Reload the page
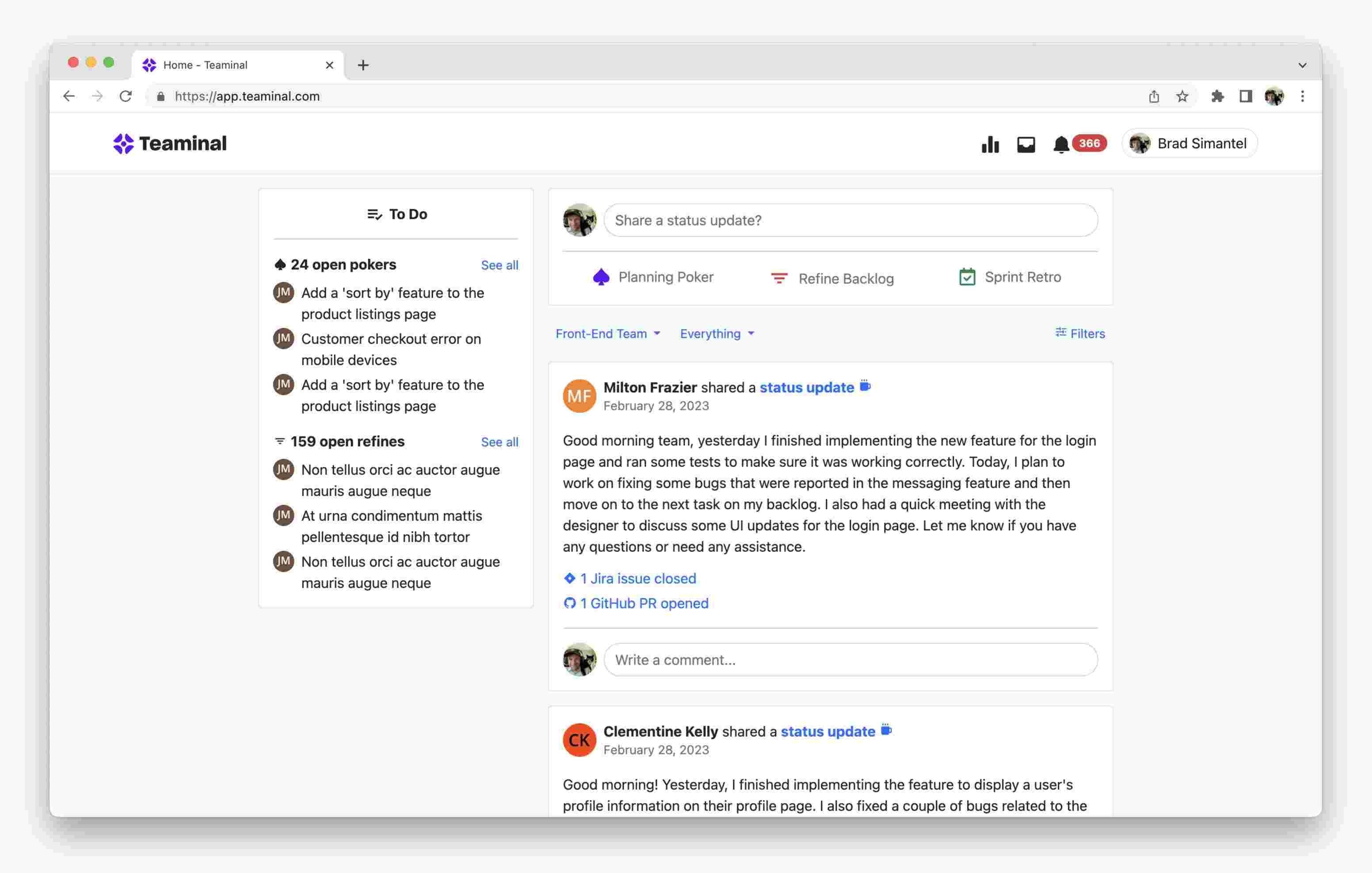The image size is (1372, 873). (x=126, y=96)
